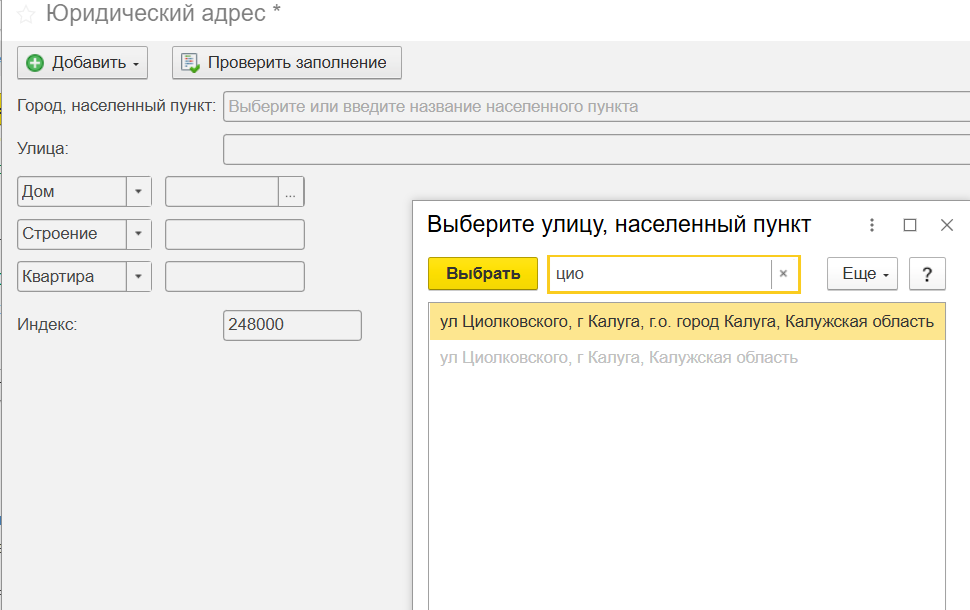Open the Дом type dropdown arrow
Screen dimensions: 970x610
coord(138,192)
